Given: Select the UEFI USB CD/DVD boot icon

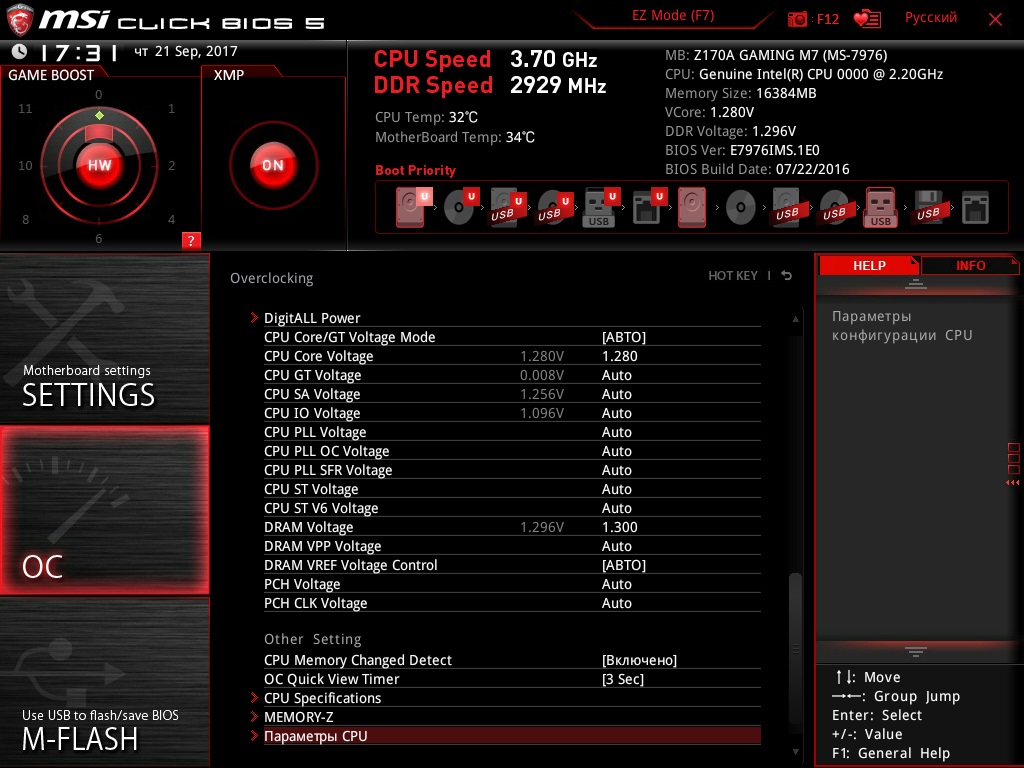Looking at the screenshot, I should (554, 207).
